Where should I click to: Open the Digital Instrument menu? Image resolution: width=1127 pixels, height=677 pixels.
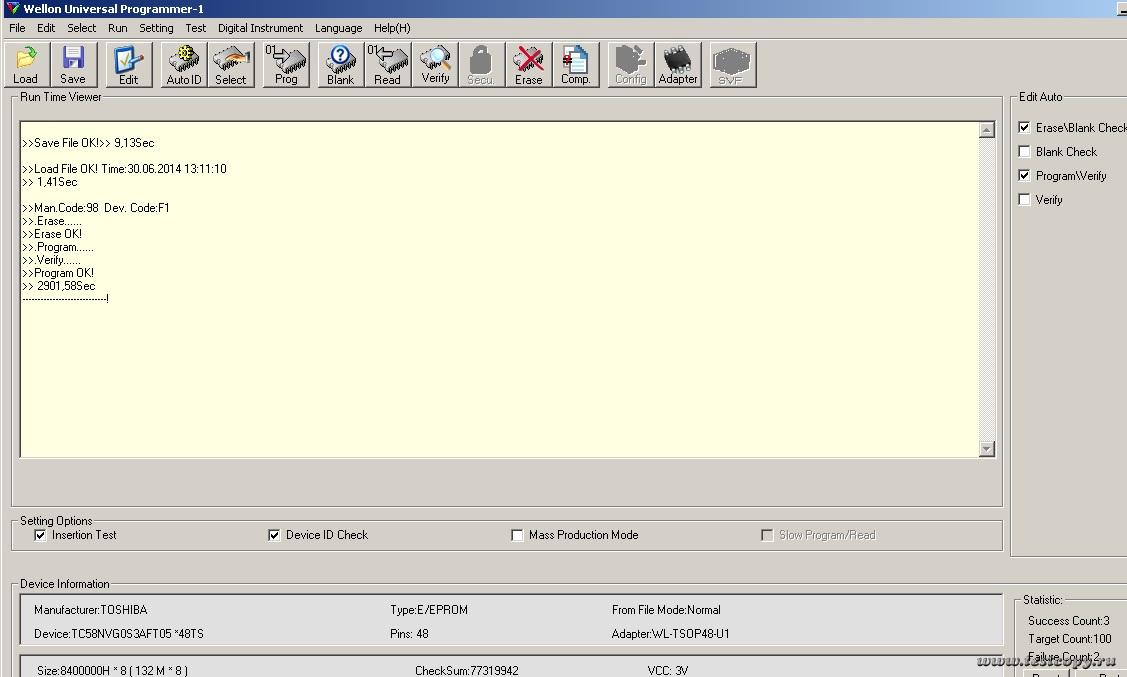pos(260,28)
